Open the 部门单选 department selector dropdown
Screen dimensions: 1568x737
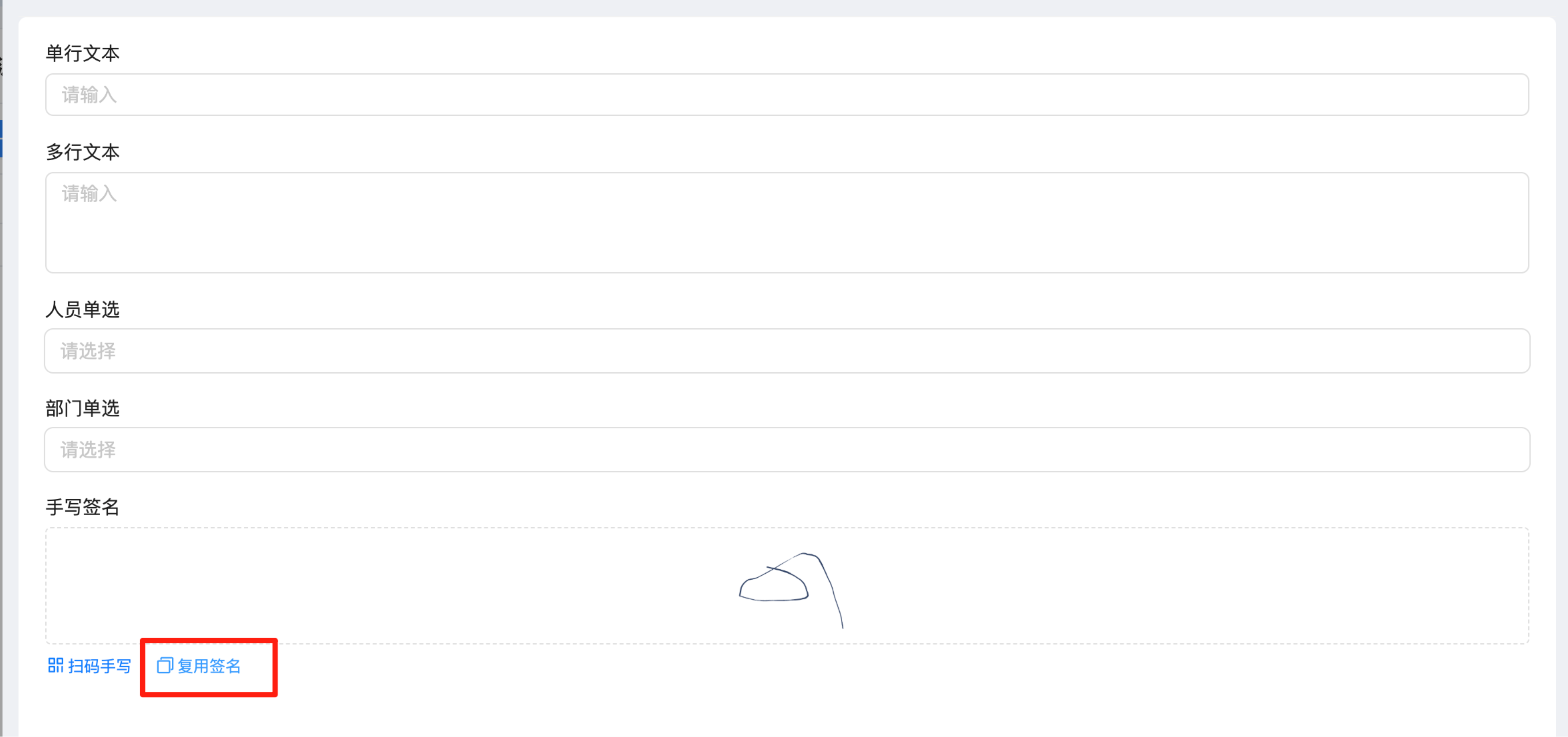pos(787,449)
